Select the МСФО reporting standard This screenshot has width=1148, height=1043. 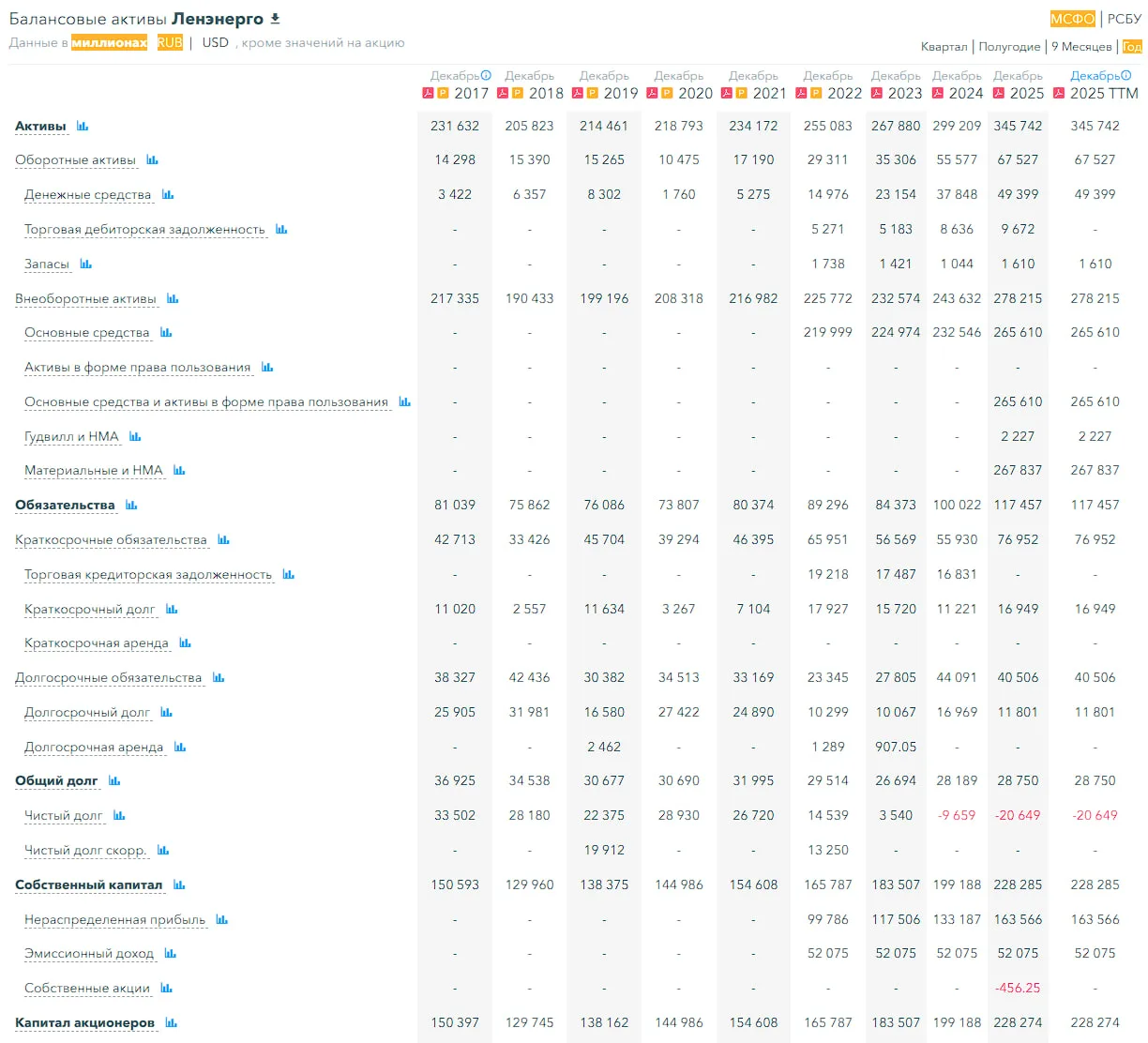1072,19
